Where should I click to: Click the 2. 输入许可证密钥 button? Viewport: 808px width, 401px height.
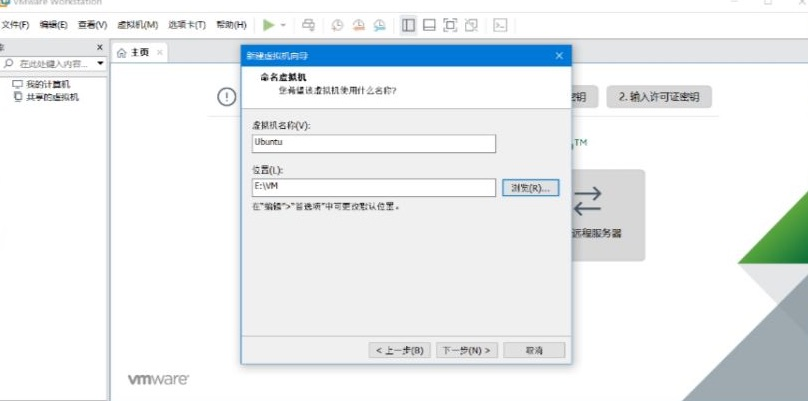pyautogui.click(x=659, y=97)
